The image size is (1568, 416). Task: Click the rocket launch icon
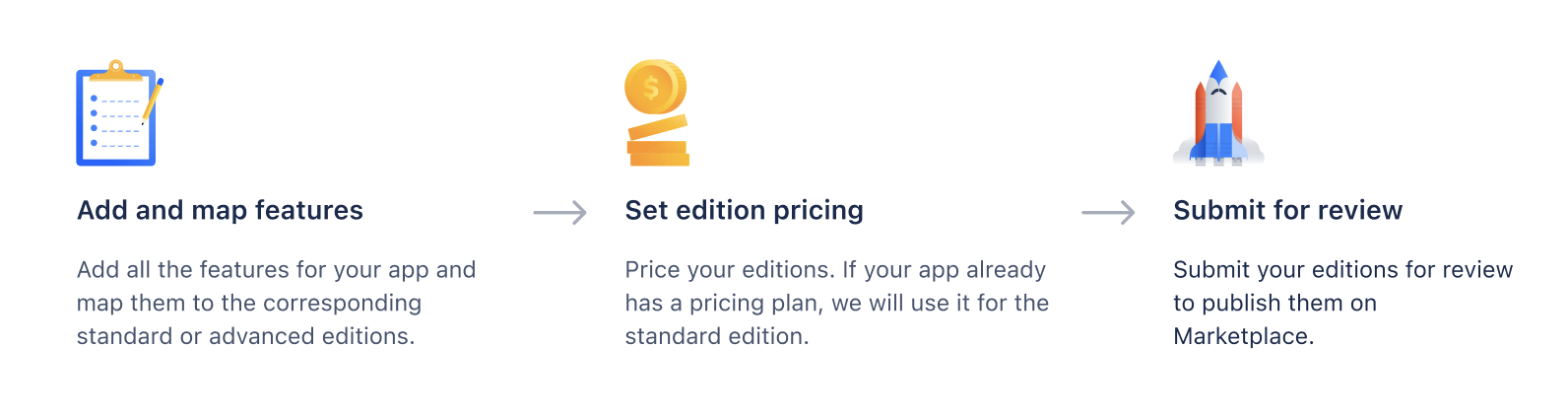coord(1218,113)
